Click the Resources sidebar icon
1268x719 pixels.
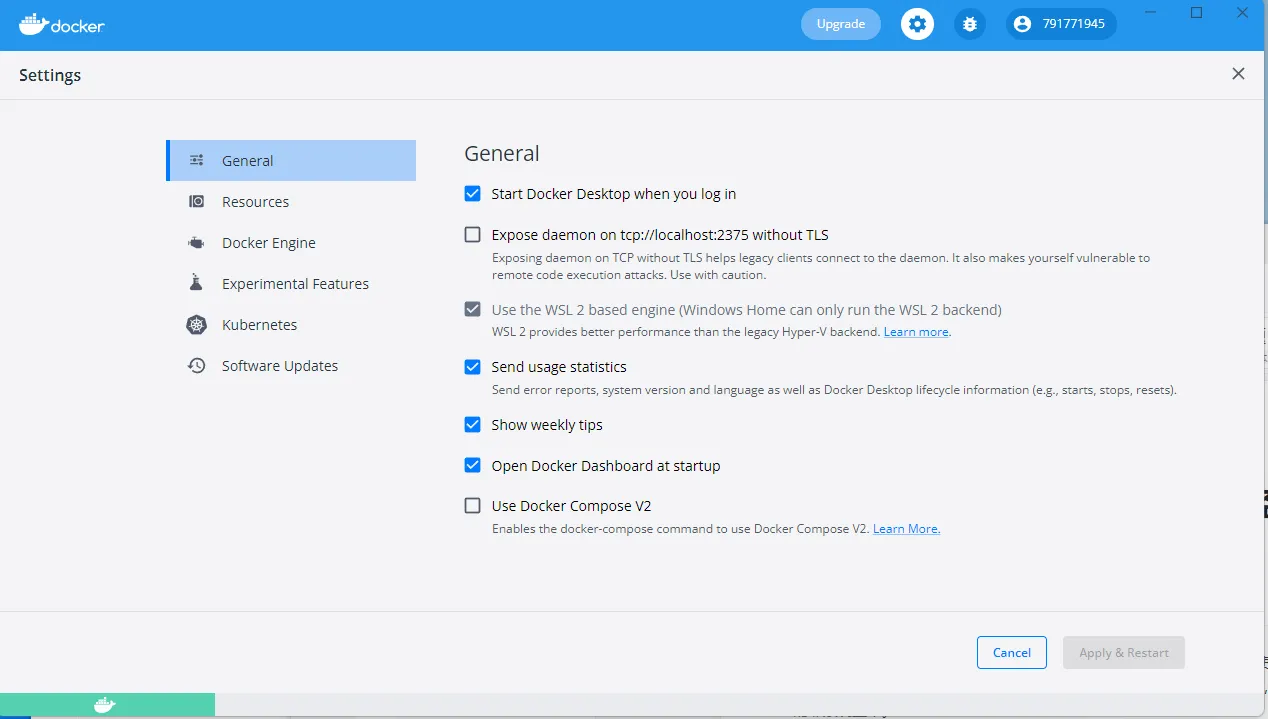tap(197, 202)
